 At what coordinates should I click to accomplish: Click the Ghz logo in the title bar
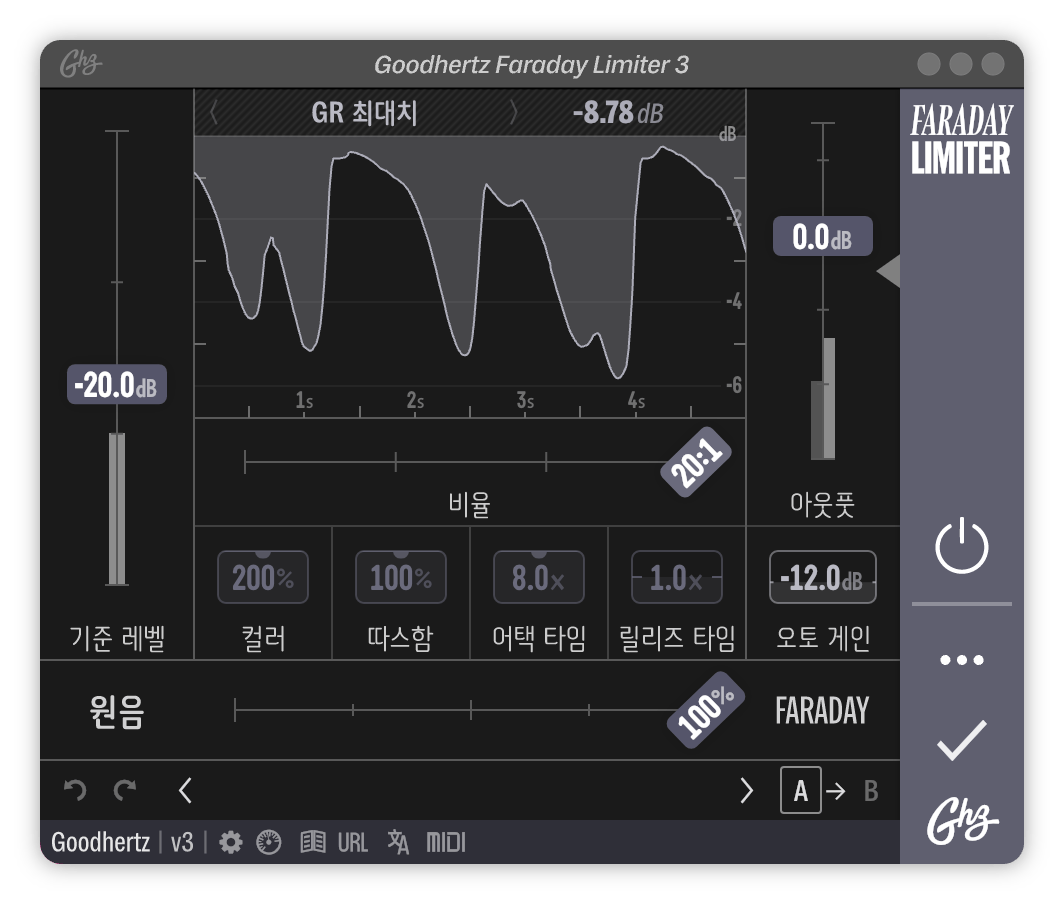pyautogui.click(x=80, y=64)
